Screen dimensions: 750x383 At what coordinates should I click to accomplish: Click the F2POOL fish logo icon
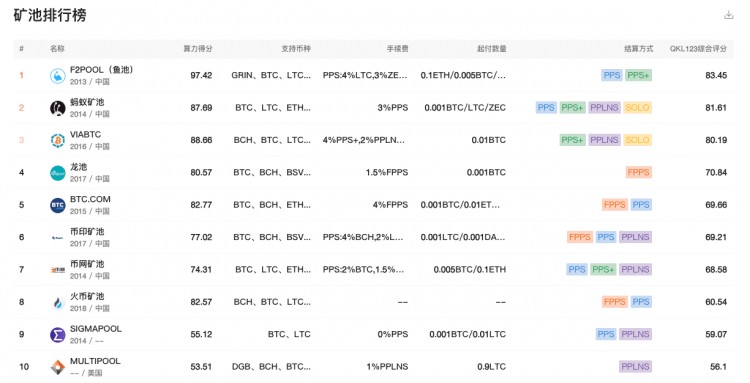(x=58, y=76)
